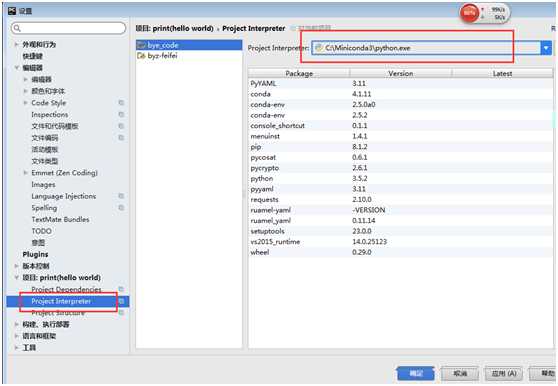The image size is (558, 386).
Task: Click the 项目: print(hello world) breadcrumb
Action: tap(174, 28)
